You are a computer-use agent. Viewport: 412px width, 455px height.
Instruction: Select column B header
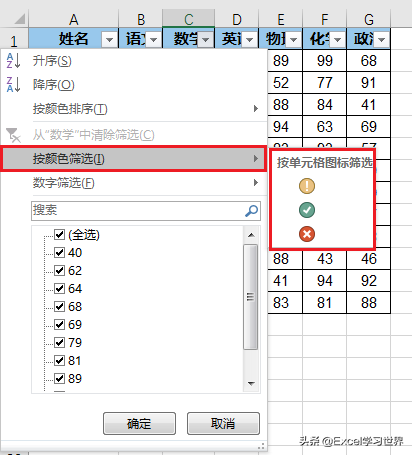[x=141, y=20]
